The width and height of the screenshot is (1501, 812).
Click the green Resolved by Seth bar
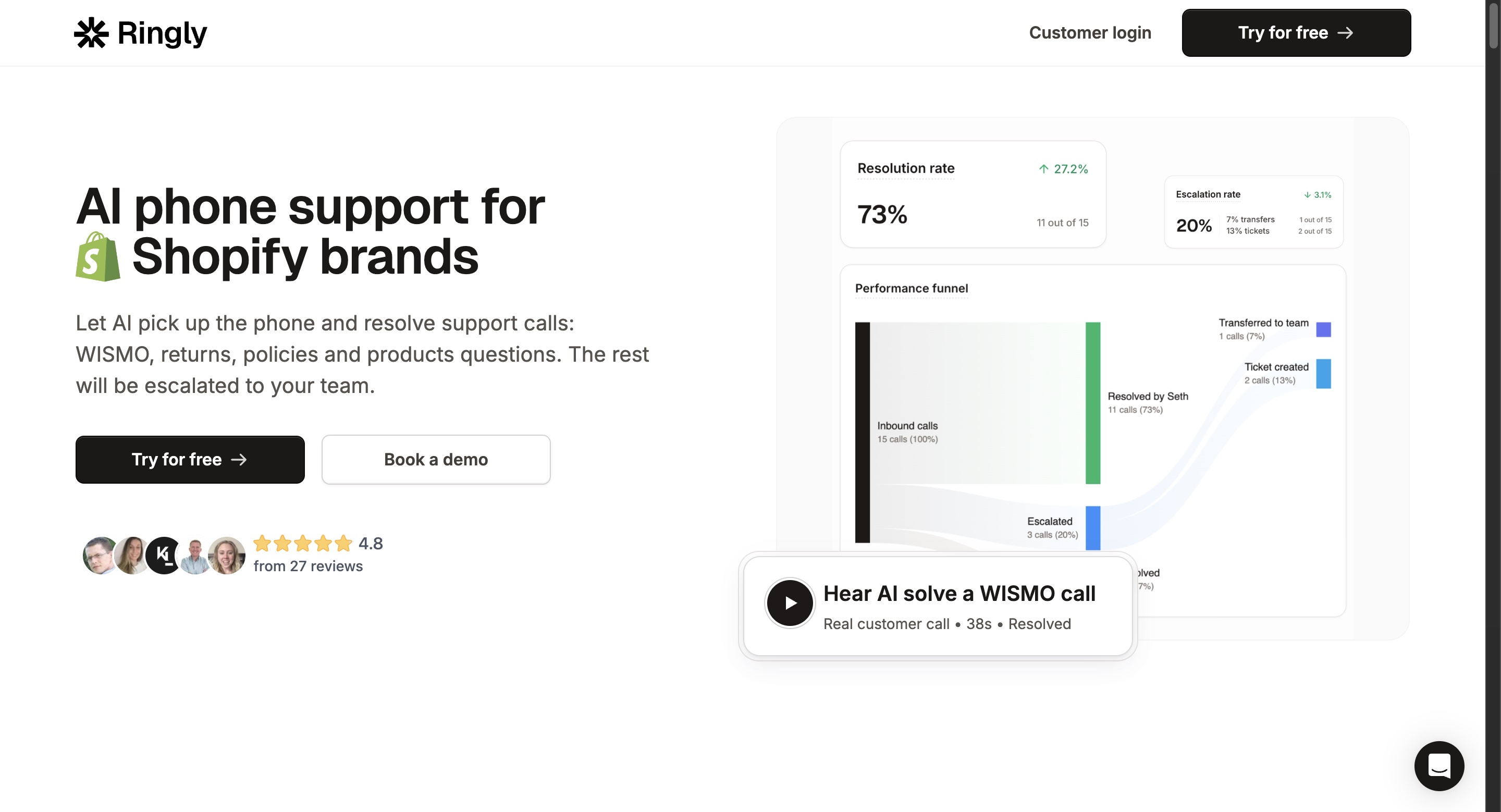(1092, 402)
